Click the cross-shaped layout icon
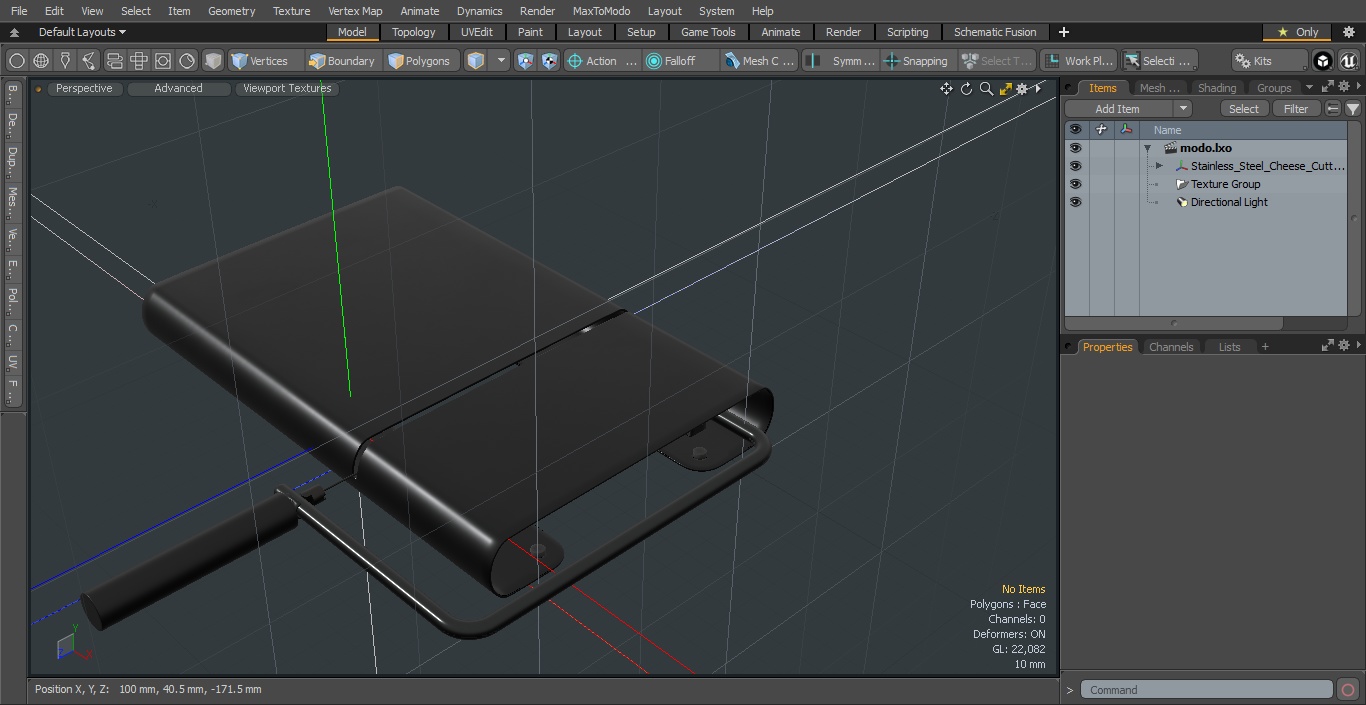The width and height of the screenshot is (1366, 705). point(139,61)
